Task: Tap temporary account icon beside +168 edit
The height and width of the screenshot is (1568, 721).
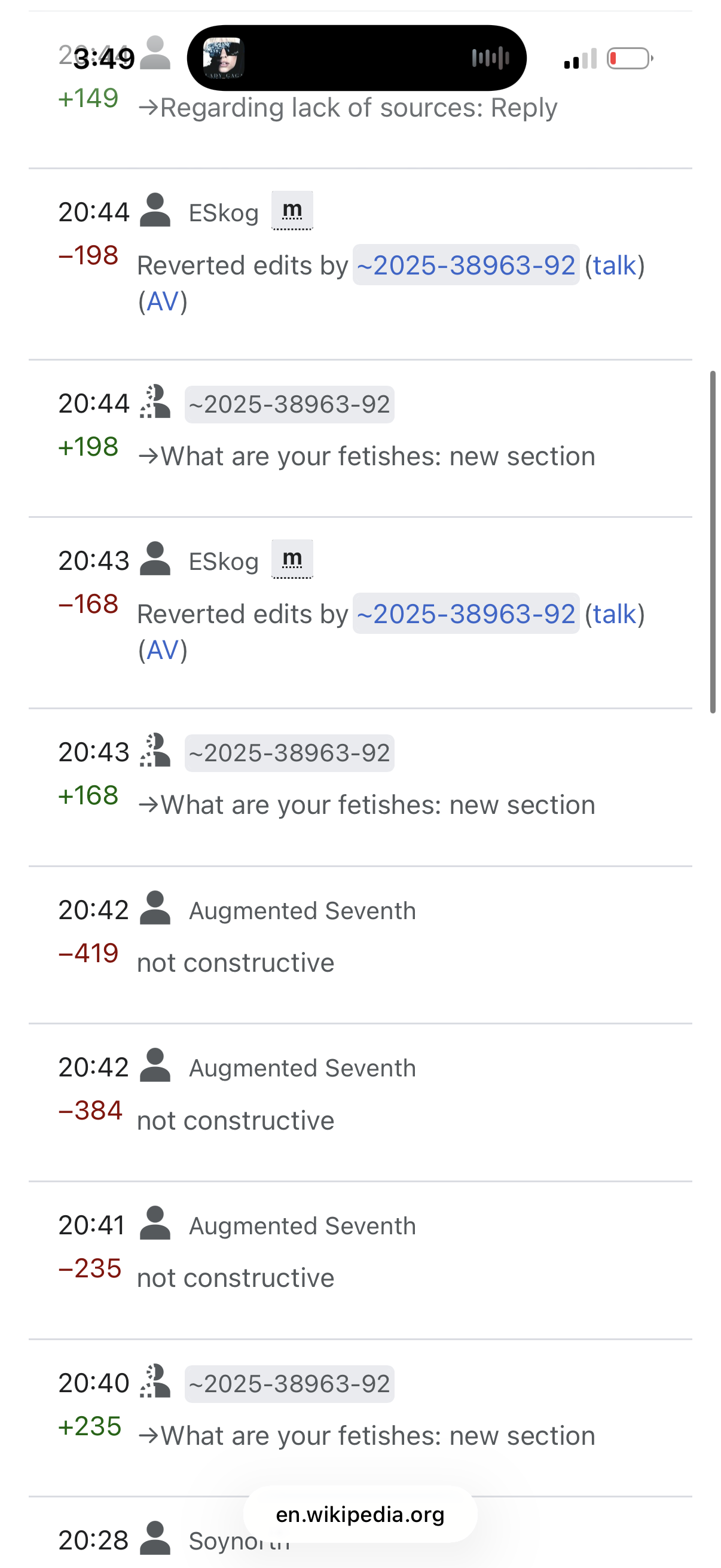Action: (x=155, y=751)
